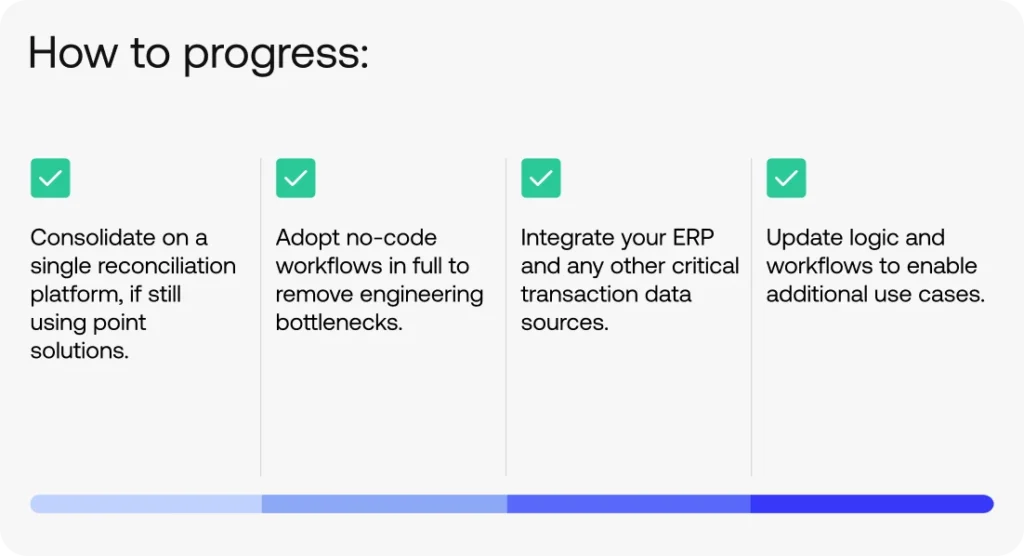Select the second, medium-light blue progress bar segment

point(384,504)
